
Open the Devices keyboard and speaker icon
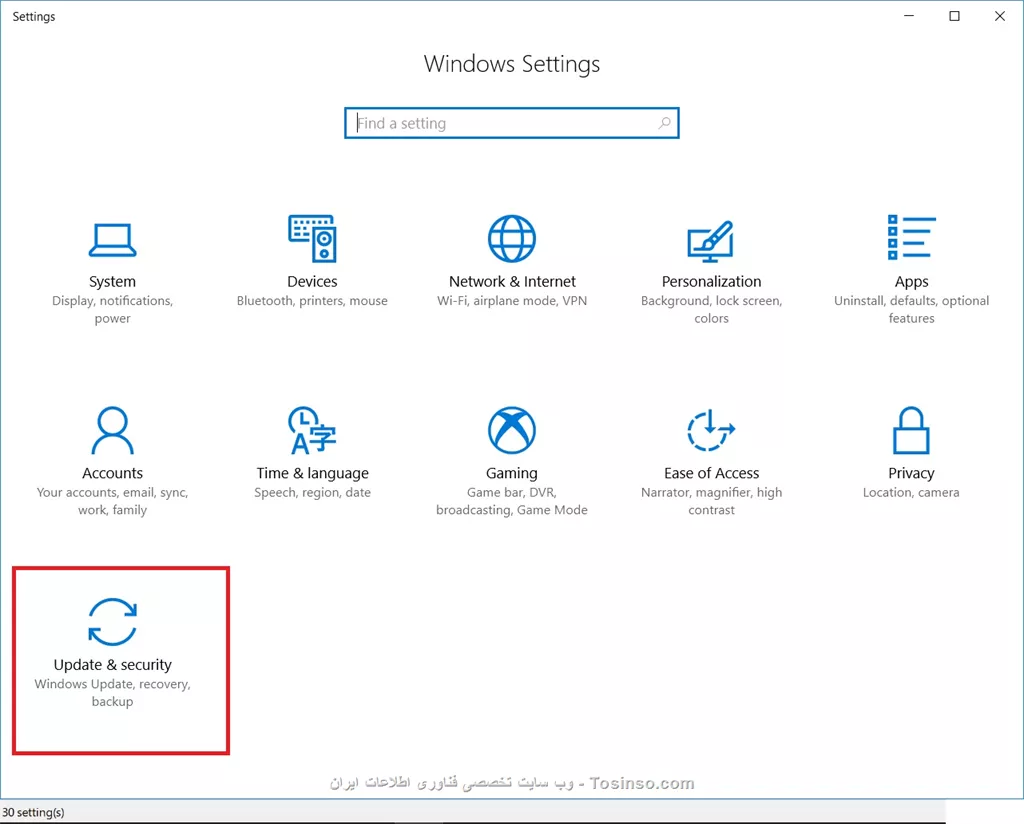tap(312, 238)
